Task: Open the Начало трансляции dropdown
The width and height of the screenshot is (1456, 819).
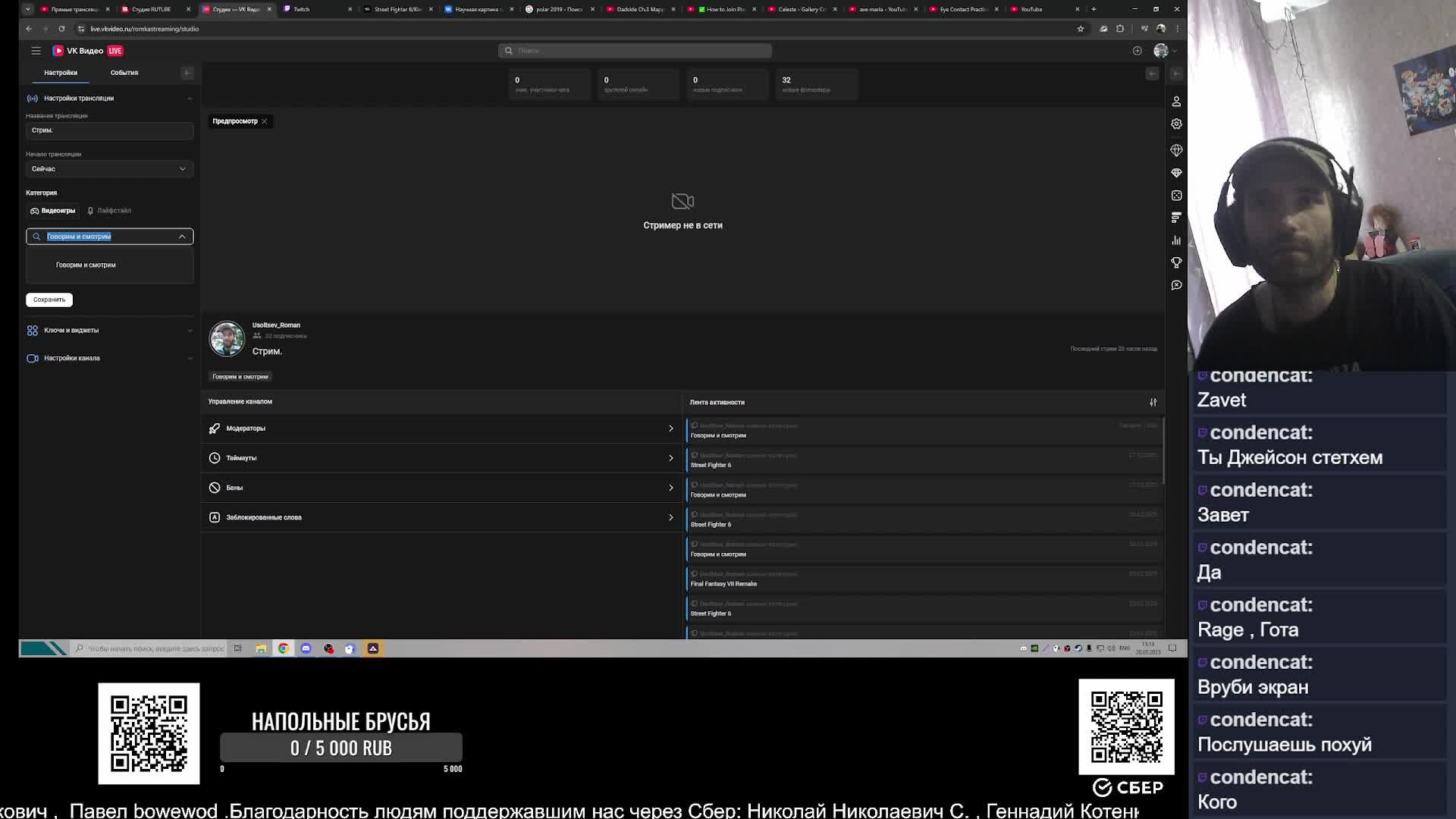Action: (109, 169)
